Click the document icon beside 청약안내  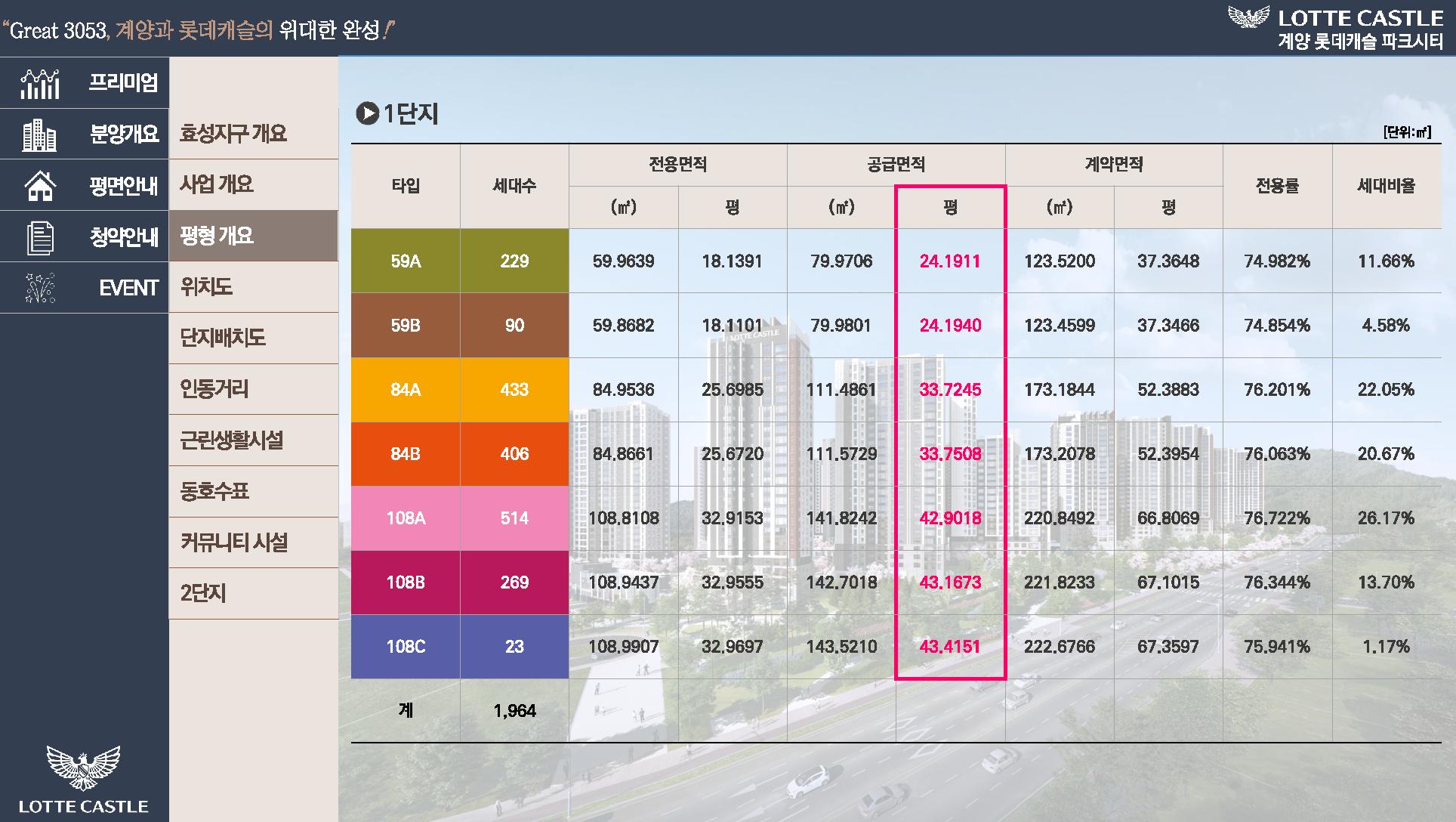[x=40, y=237]
